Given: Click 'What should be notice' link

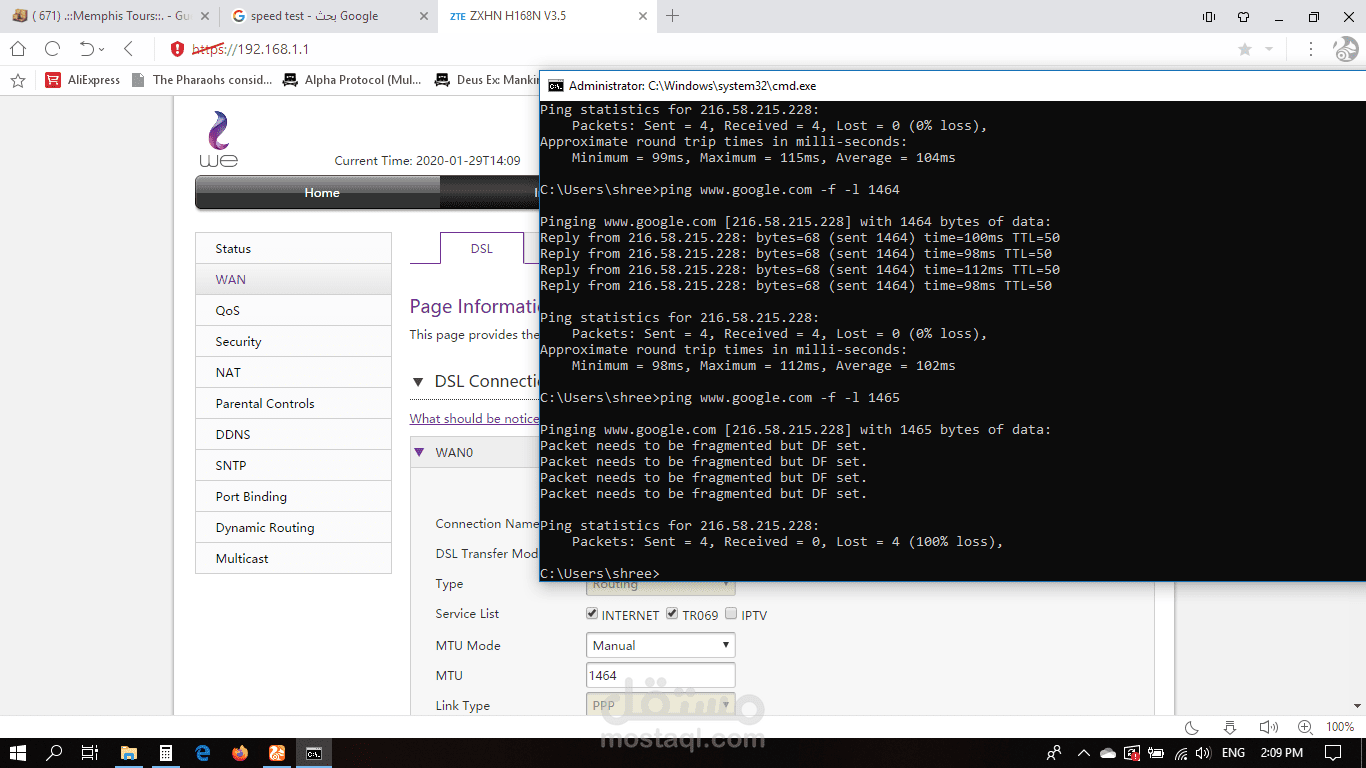Looking at the screenshot, I should pos(474,419).
